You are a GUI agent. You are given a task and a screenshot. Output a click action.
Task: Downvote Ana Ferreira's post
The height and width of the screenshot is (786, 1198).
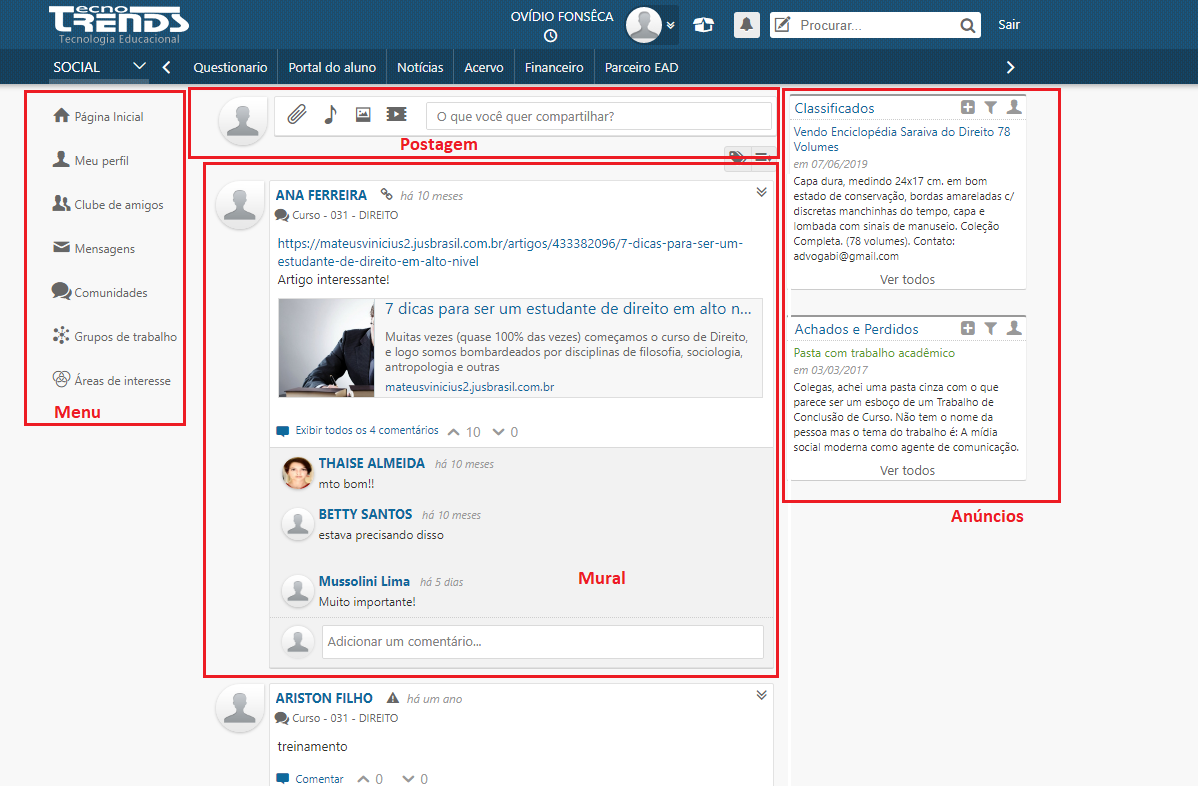point(498,432)
